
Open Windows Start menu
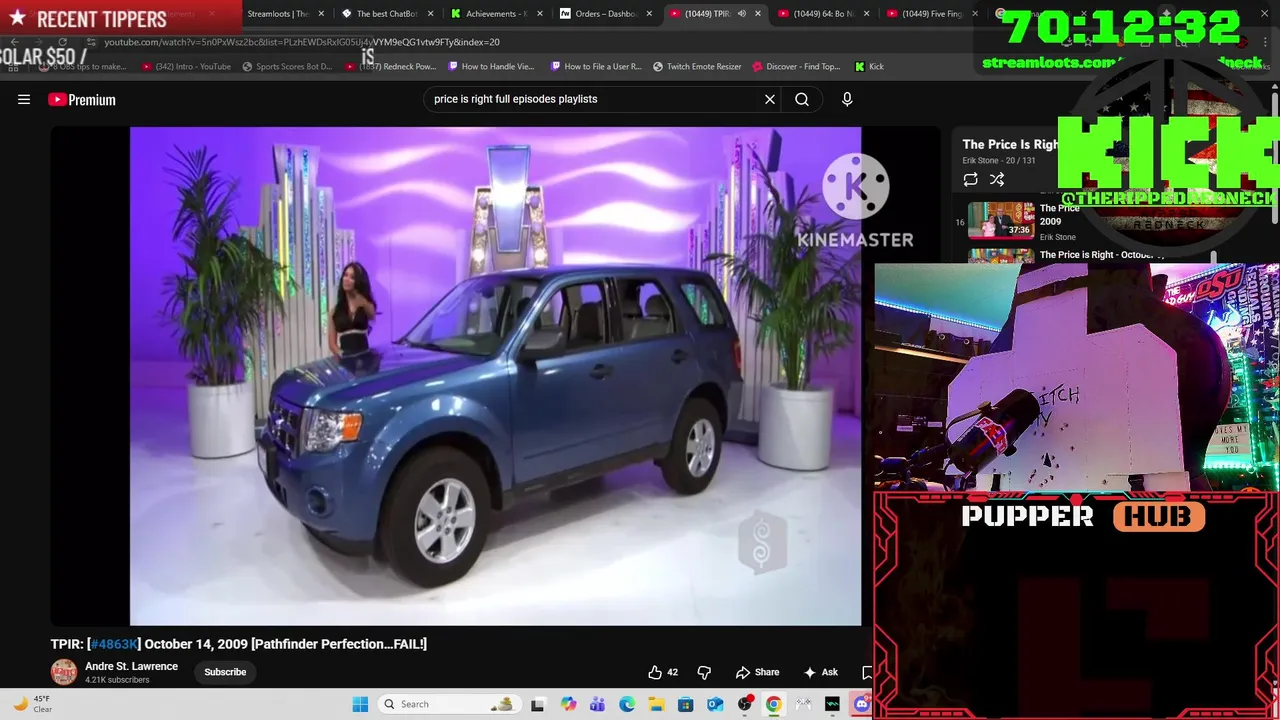[x=360, y=704]
